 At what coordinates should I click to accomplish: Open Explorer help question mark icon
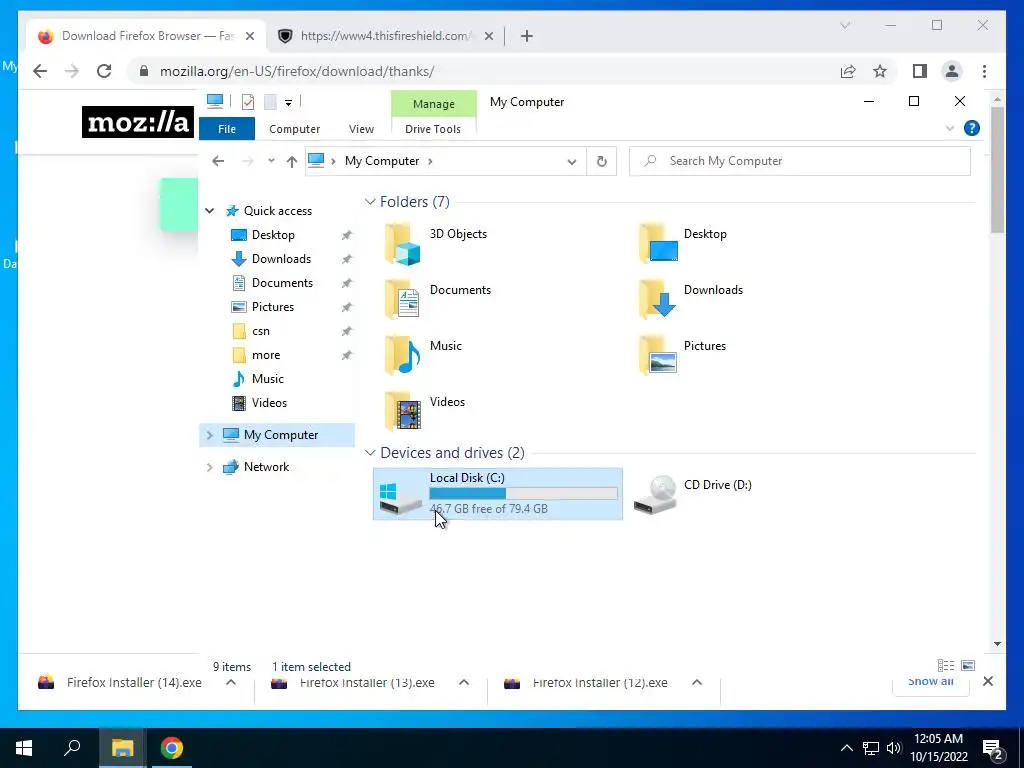click(x=972, y=128)
